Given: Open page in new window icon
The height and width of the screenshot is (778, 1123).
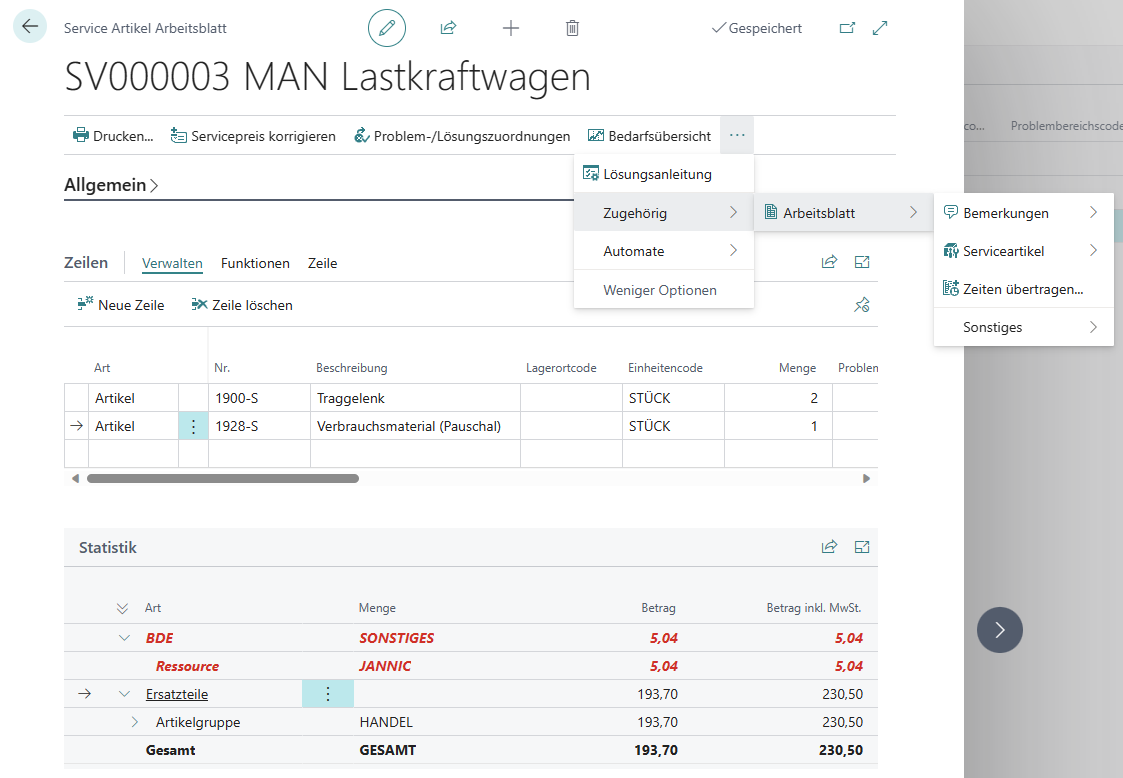Looking at the screenshot, I should 847,28.
